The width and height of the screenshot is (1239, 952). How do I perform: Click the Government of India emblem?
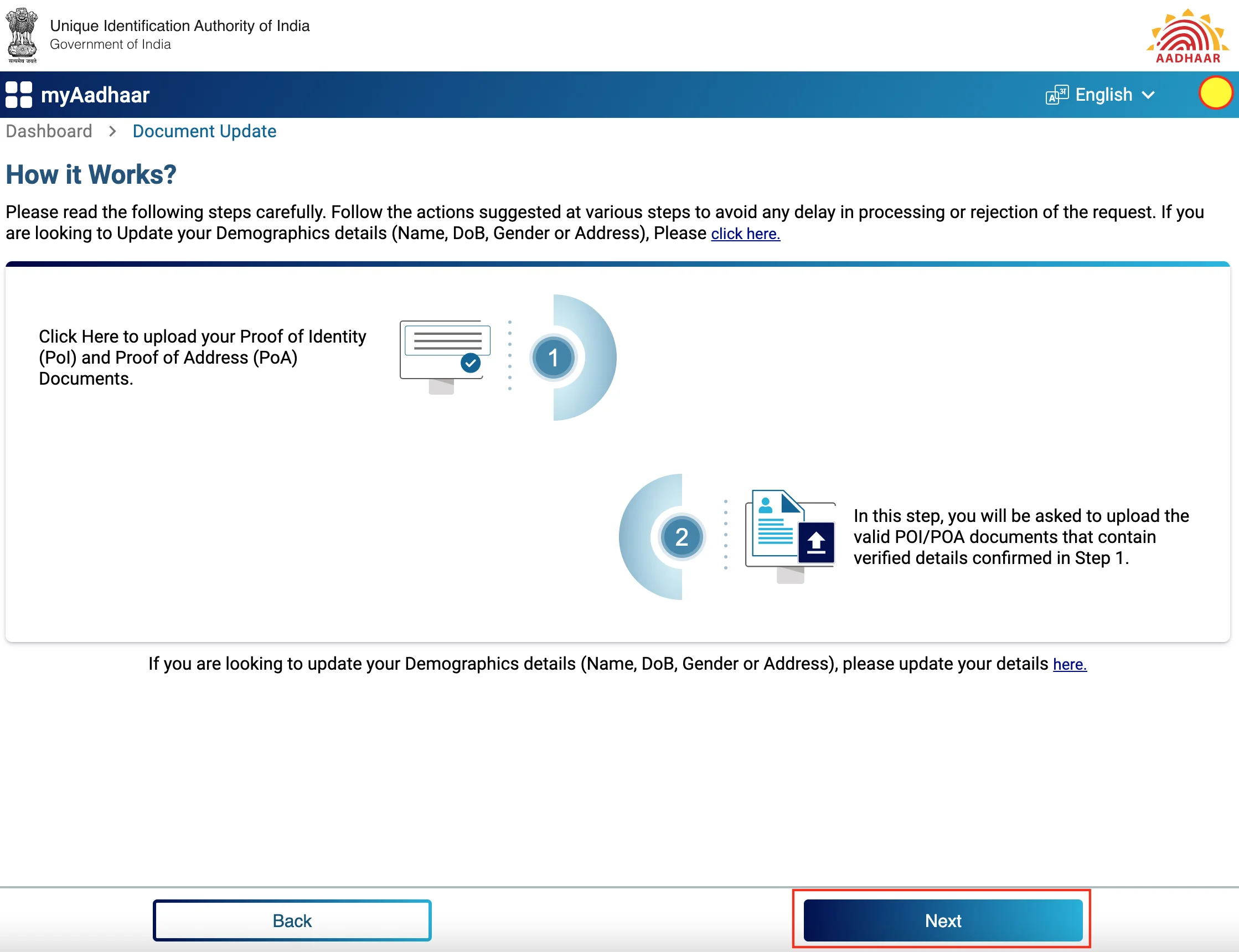click(22, 34)
